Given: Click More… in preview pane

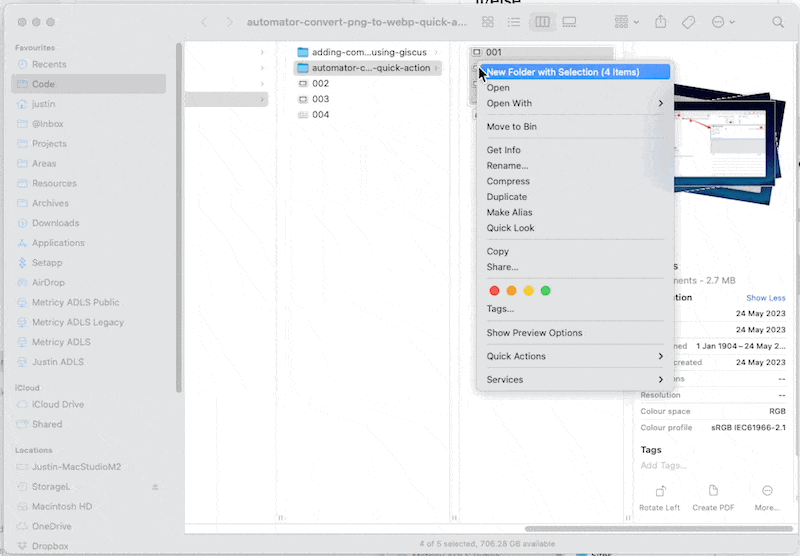Looking at the screenshot, I should tap(767, 498).
